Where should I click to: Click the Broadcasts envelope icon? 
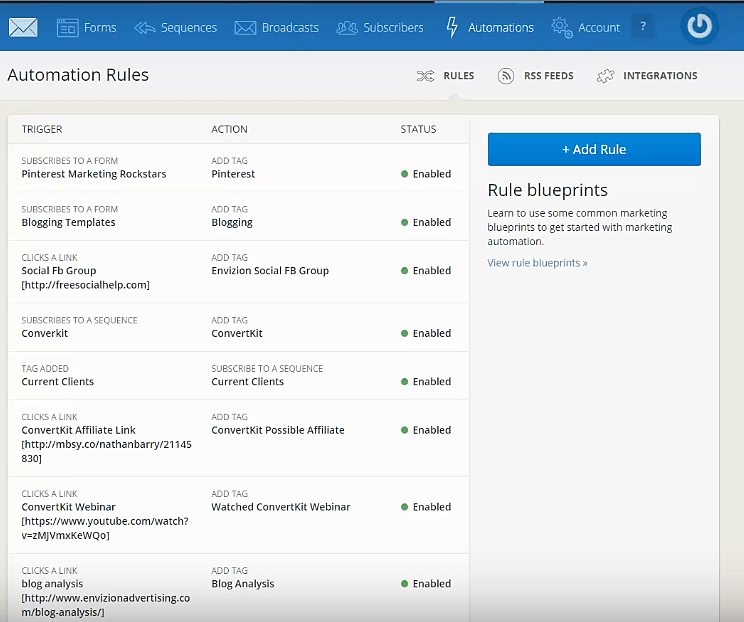tap(245, 28)
